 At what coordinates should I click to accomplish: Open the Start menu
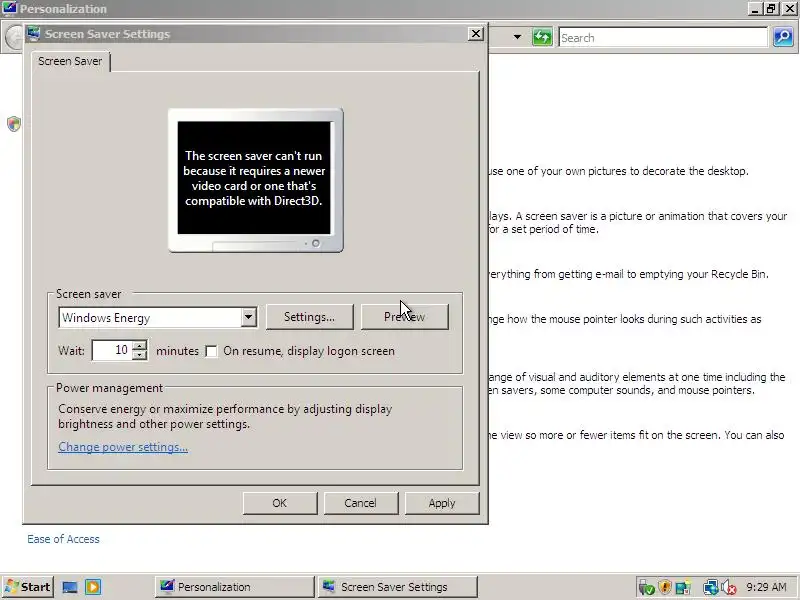tap(27, 587)
